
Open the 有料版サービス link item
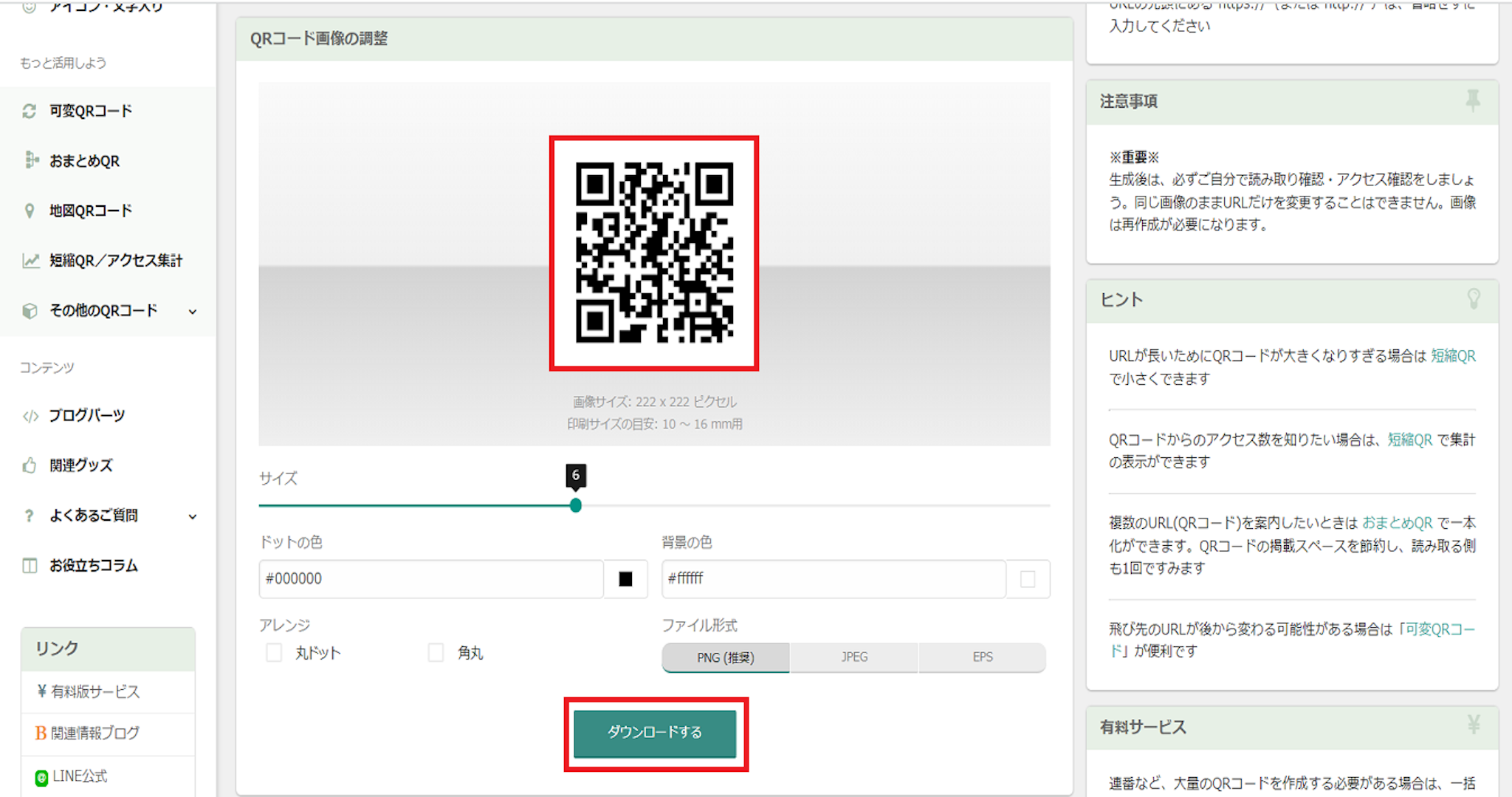click(x=94, y=692)
